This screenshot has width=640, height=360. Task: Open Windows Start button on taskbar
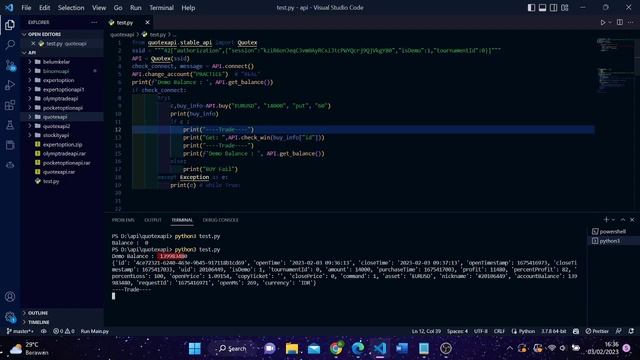pyautogui.click(x=195, y=348)
